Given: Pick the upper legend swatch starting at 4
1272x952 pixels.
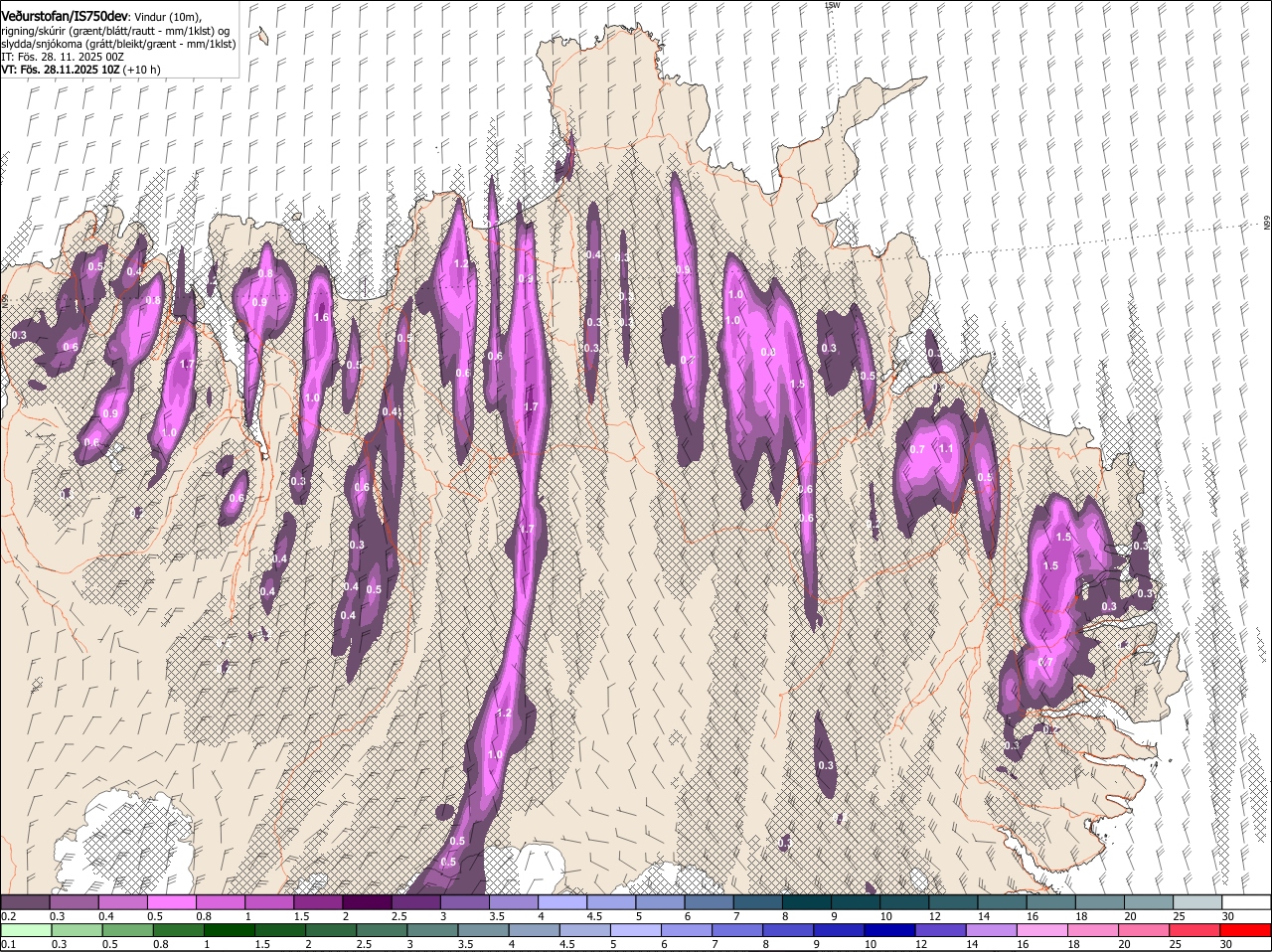Looking at the screenshot, I should coord(562,901).
